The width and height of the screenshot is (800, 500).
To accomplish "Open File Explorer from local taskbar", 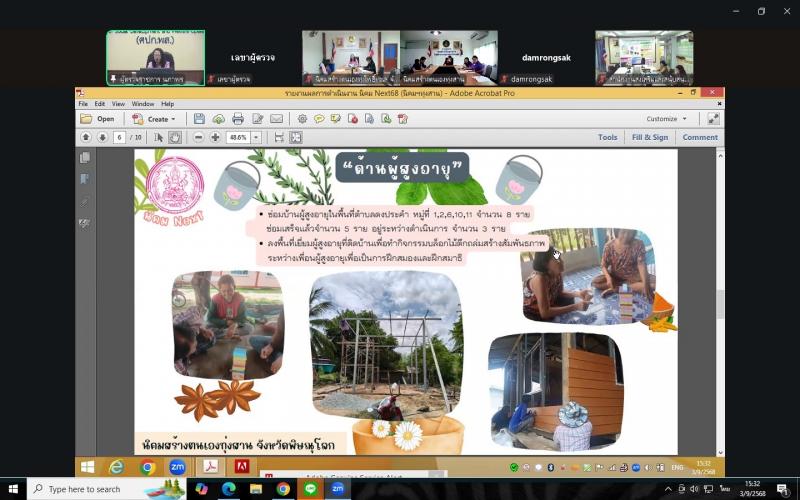I will pos(256,489).
